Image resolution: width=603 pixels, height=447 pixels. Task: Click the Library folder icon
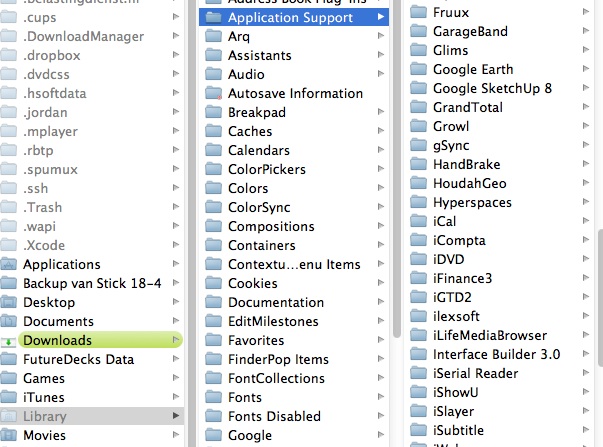click(x=8, y=416)
